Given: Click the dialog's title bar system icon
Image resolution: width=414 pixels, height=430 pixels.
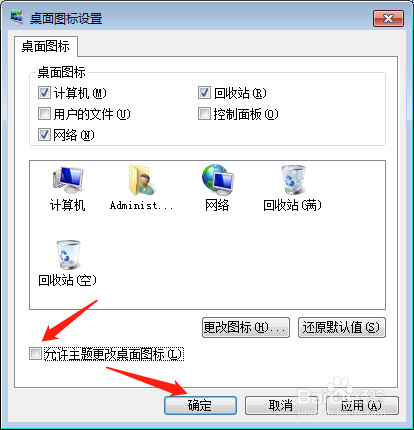Looking at the screenshot, I should pyautogui.click(x=16, y=17).
